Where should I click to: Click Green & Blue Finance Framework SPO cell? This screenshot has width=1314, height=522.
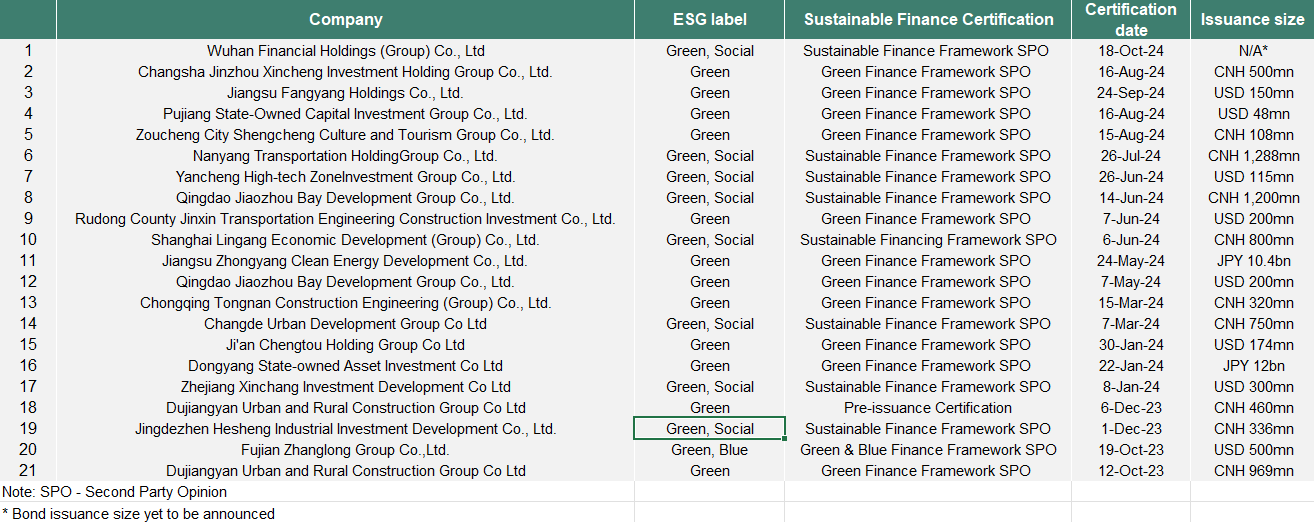click(928, 450)
